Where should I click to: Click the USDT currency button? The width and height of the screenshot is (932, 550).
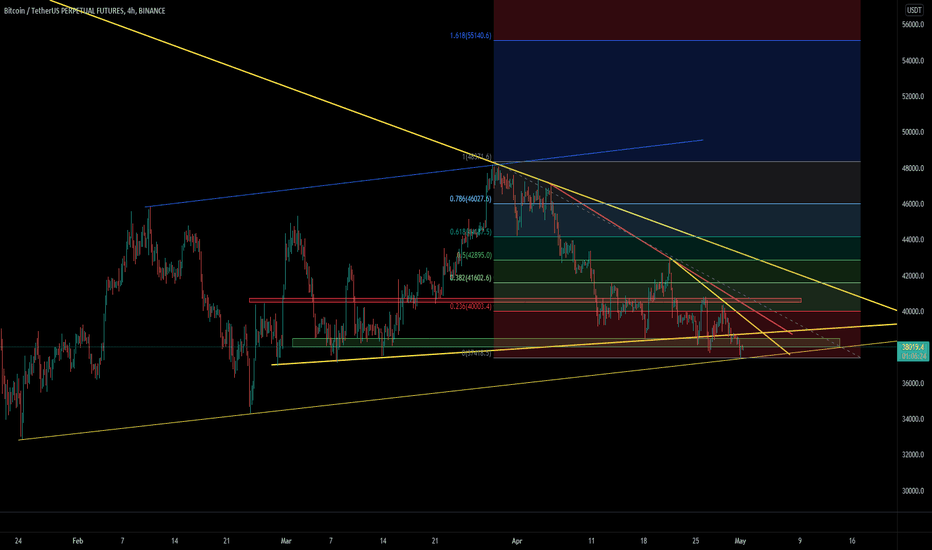click(914, 10)
